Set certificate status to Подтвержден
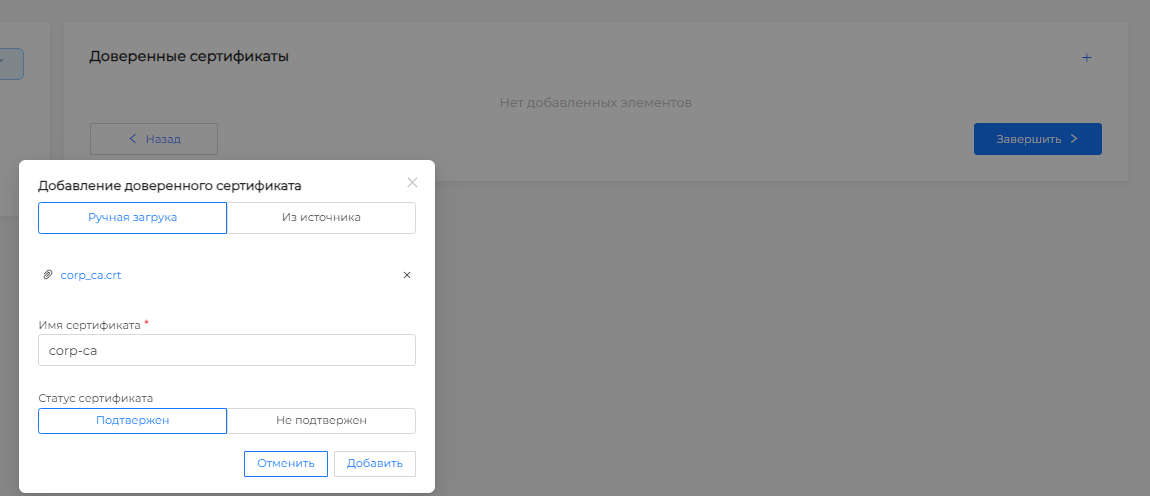The width and height of the screenshot is (1150, 496). 132,420
